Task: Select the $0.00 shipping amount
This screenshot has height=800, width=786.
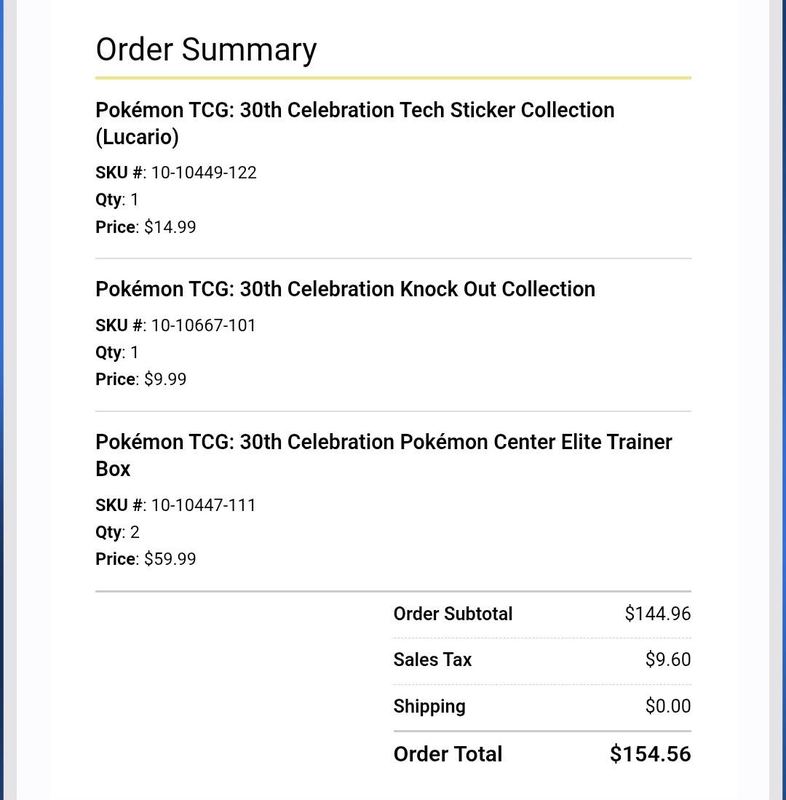Action: click(x=668, y=706)
